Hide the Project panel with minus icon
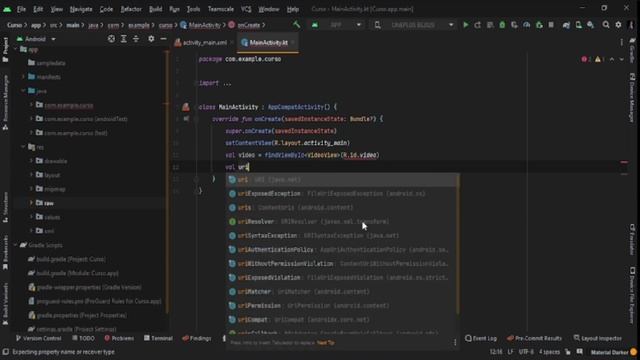 click(x=163, y=39)
